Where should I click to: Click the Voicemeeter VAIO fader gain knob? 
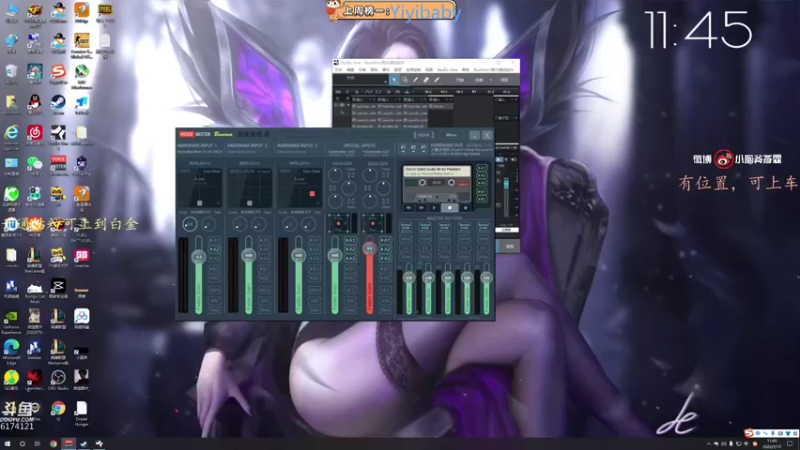pos(335,255)
